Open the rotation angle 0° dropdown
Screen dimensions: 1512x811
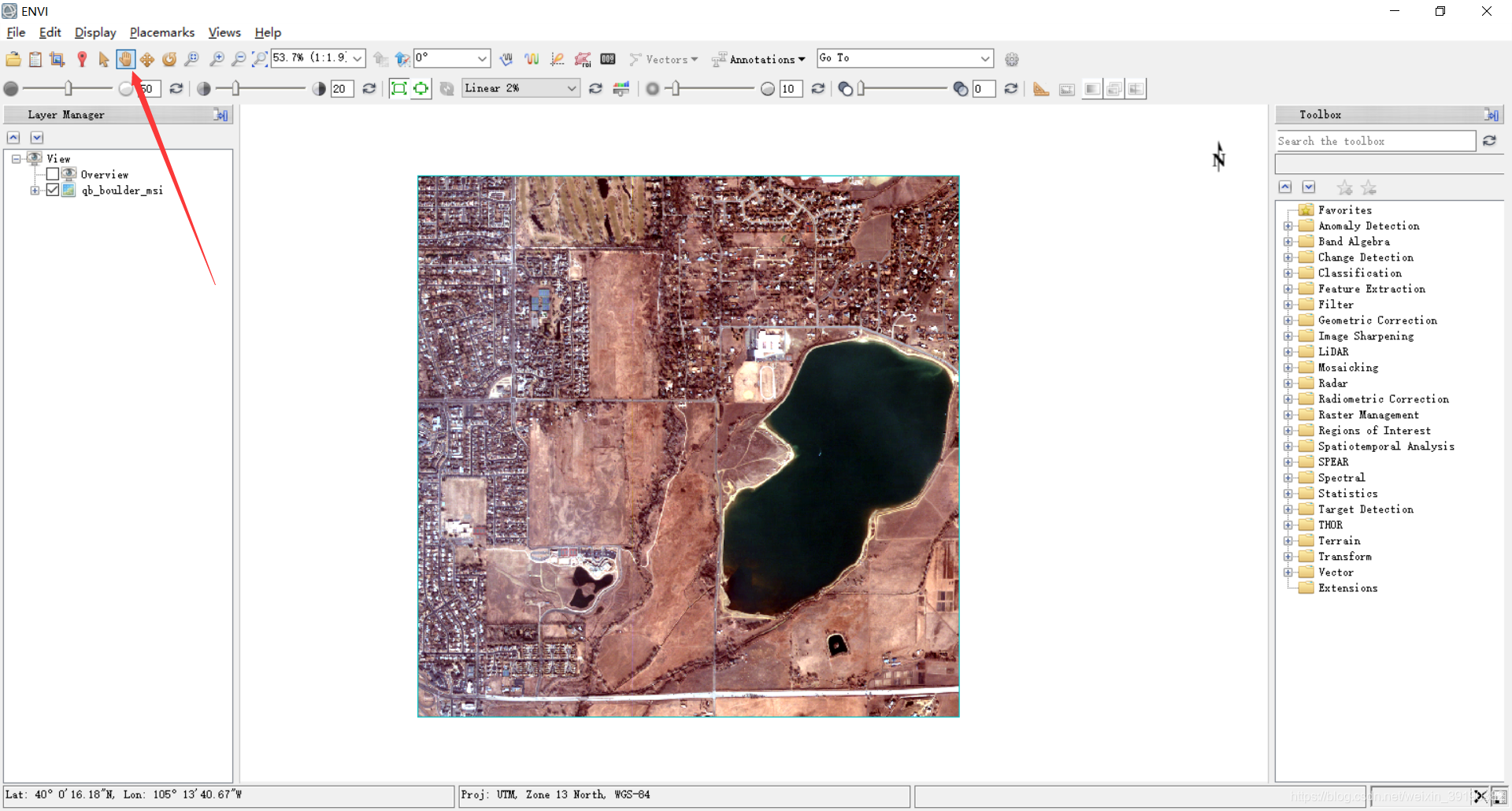tap(482, 59)
